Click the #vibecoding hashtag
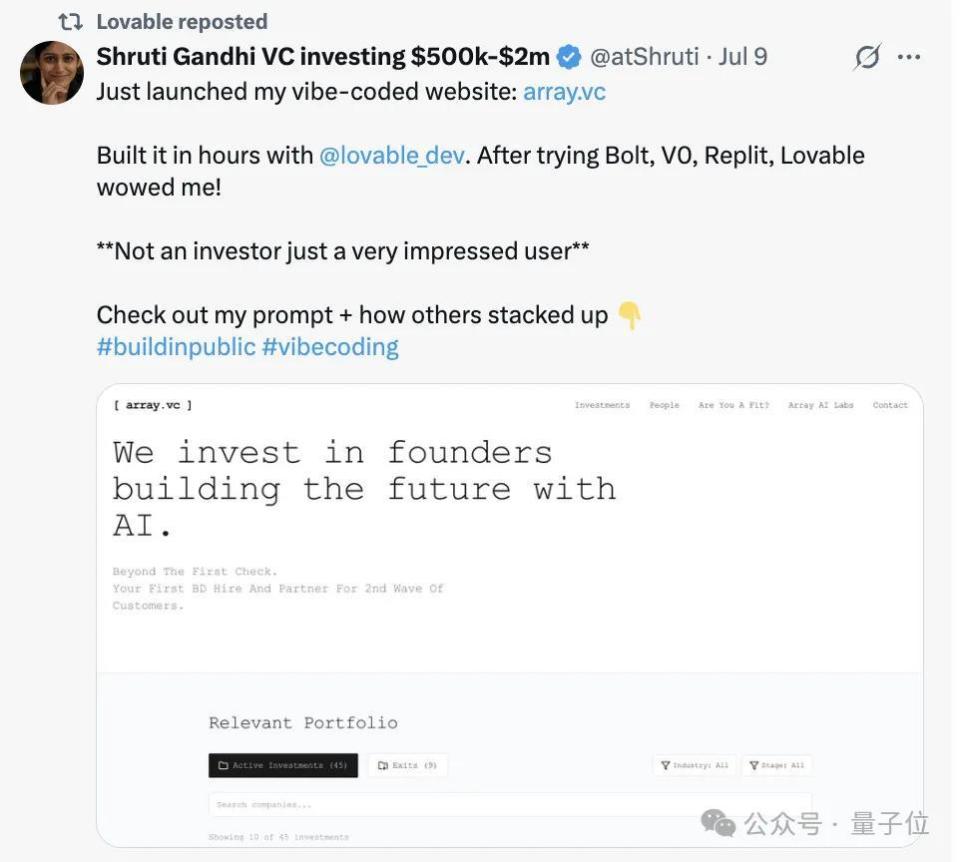This screenshot has height=862, width=960. [330, 347]
